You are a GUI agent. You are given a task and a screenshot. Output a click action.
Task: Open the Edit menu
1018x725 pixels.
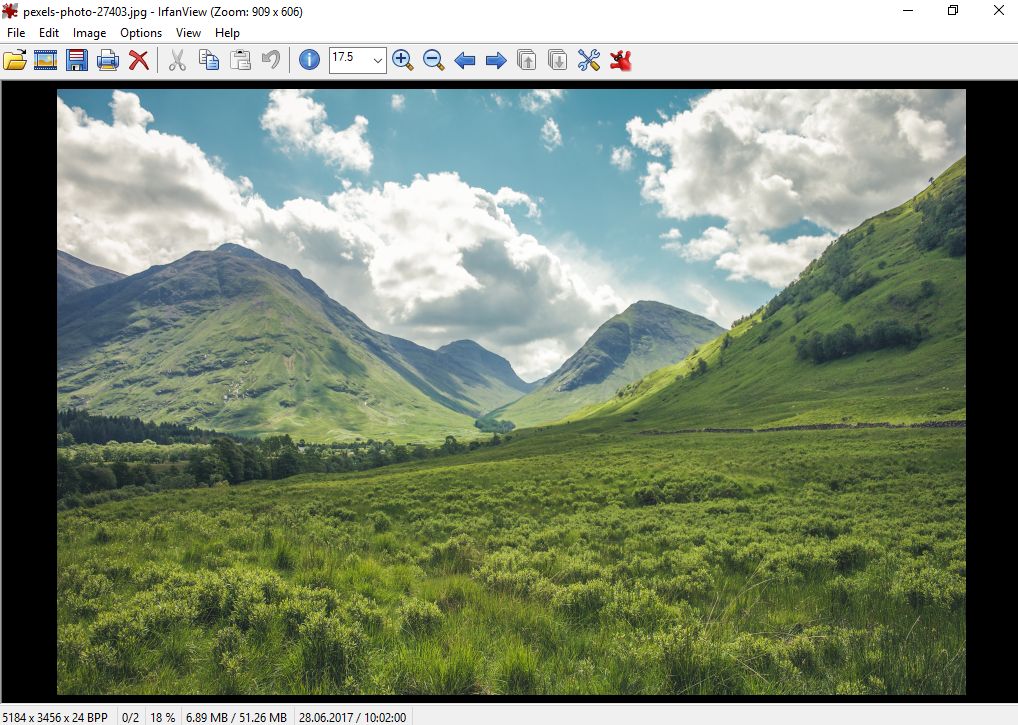tap(49, 32)
